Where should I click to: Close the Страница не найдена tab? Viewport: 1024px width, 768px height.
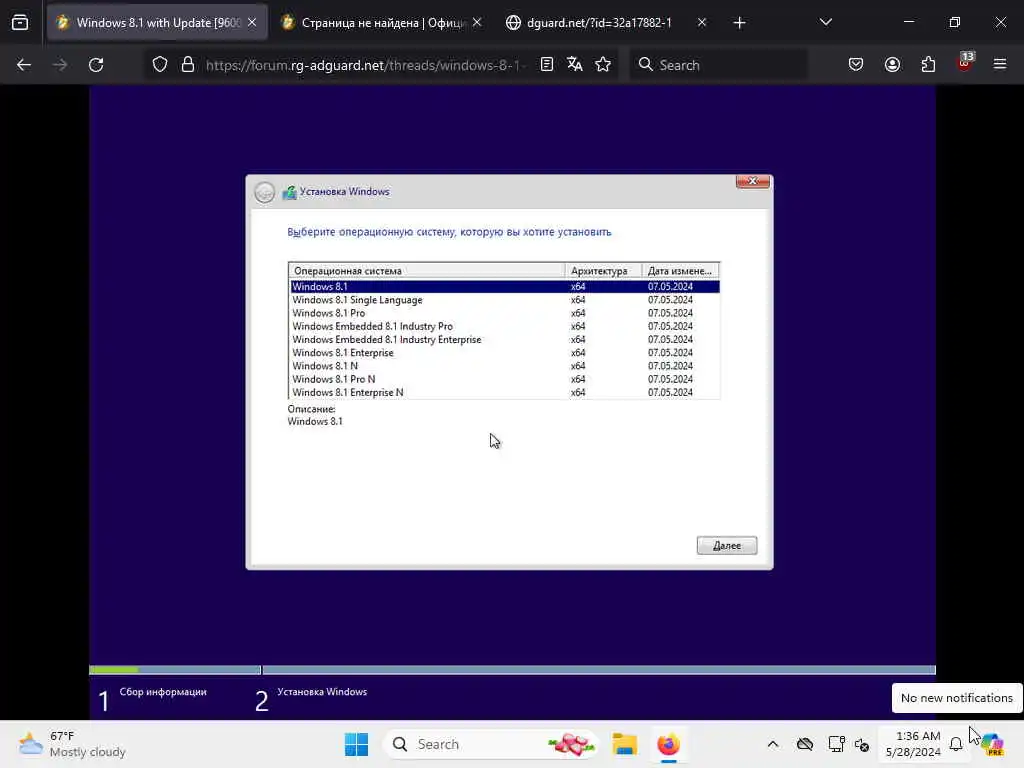pyautogui.click(x=477, y=23)
